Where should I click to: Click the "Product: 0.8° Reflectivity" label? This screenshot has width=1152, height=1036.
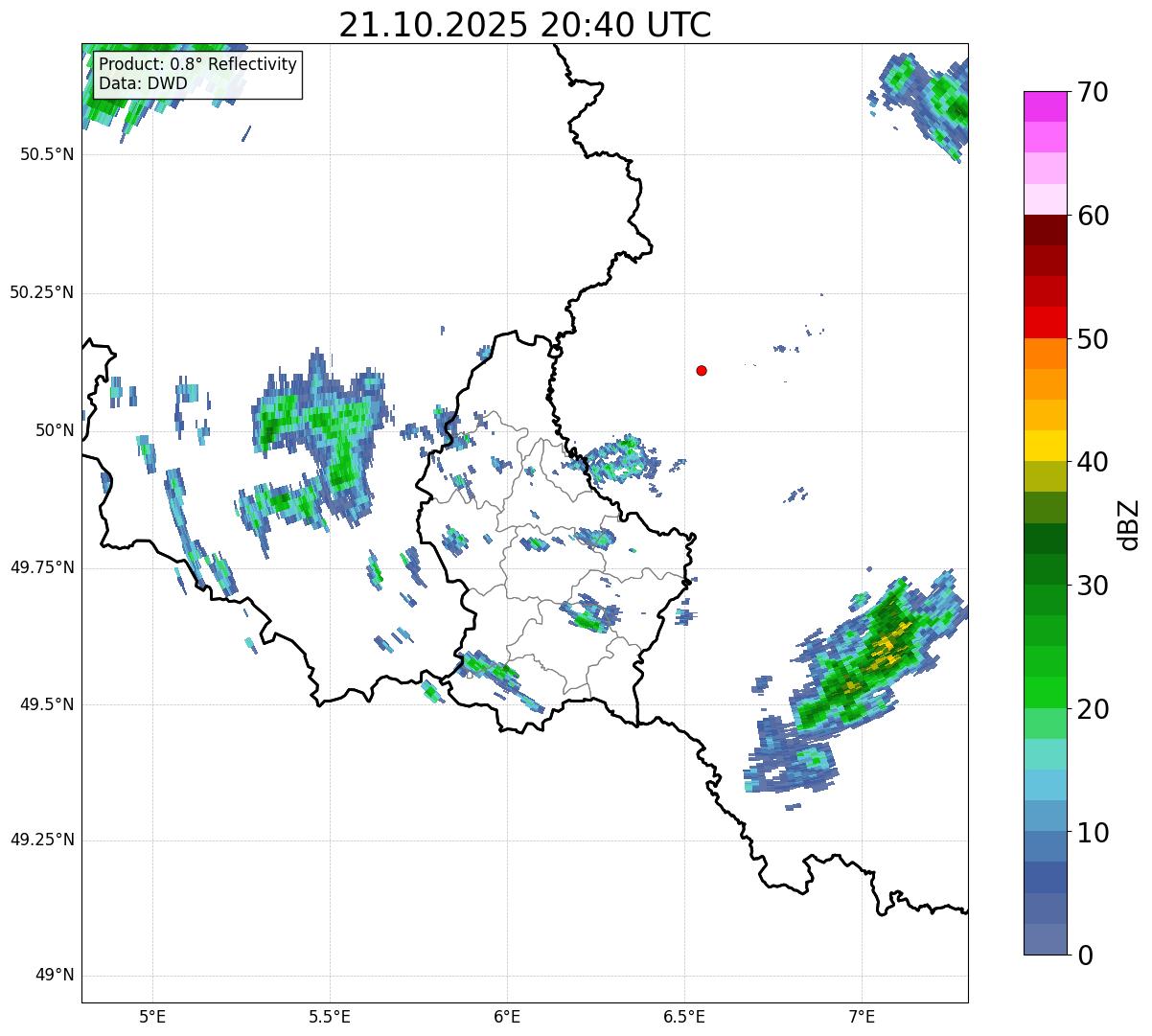(198, 64)
